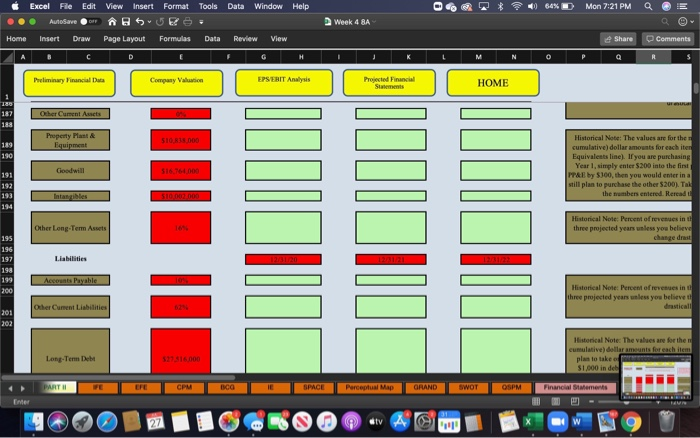Open the Week 4 8A title dropdown

pos(374,22)
